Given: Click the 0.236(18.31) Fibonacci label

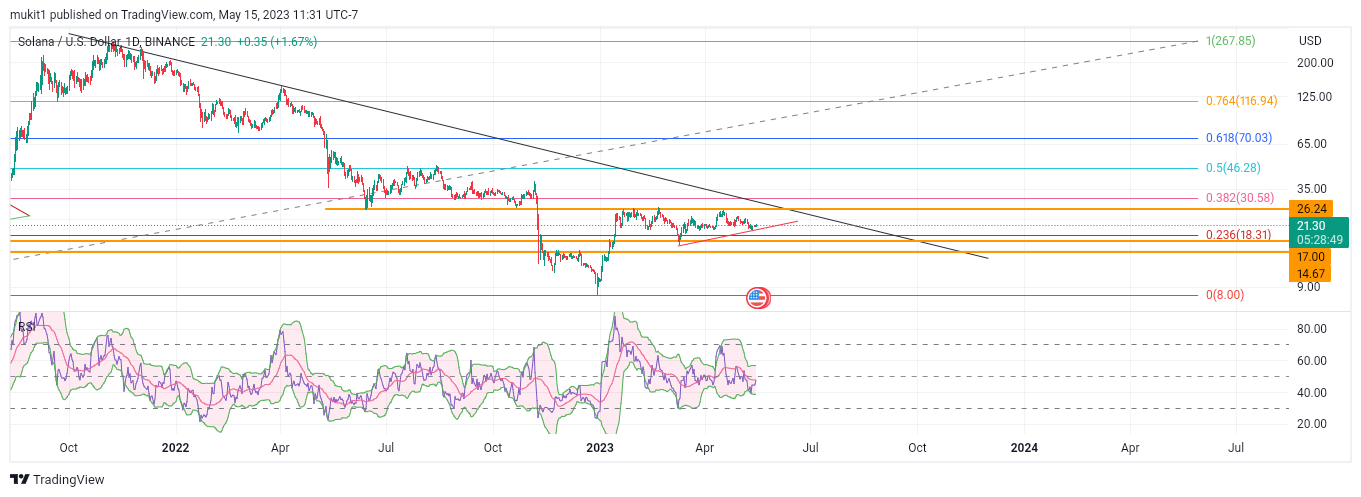Looking at the screenshot, I should 1238,235.
